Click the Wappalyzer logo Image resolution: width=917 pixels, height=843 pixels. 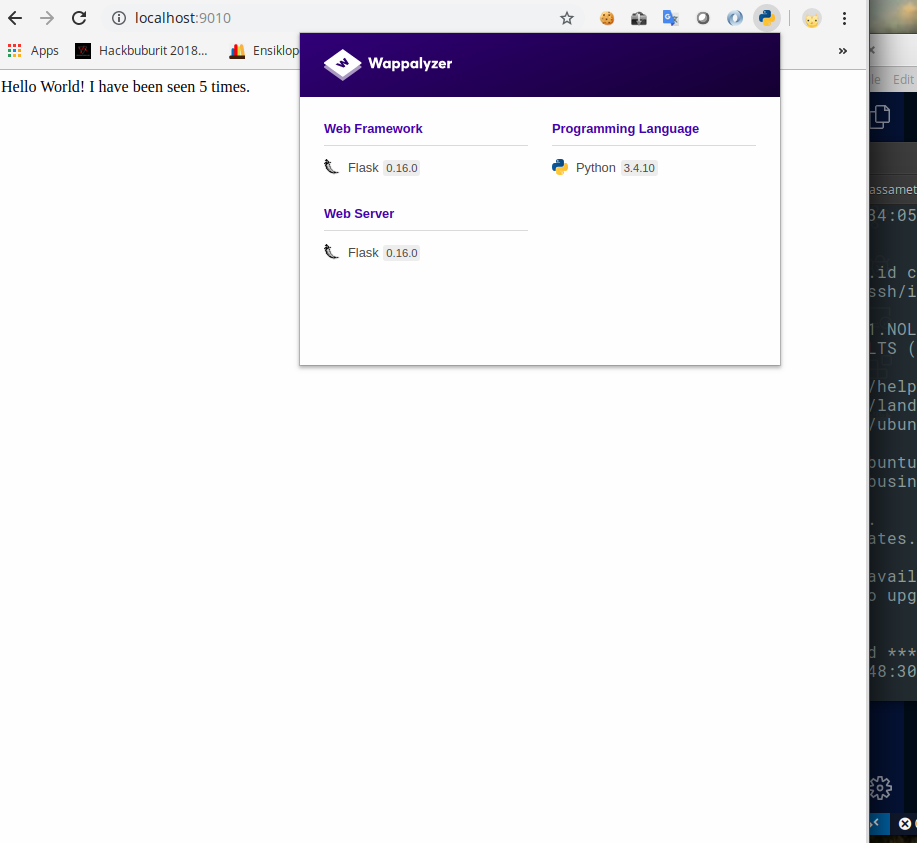(343, 64)
